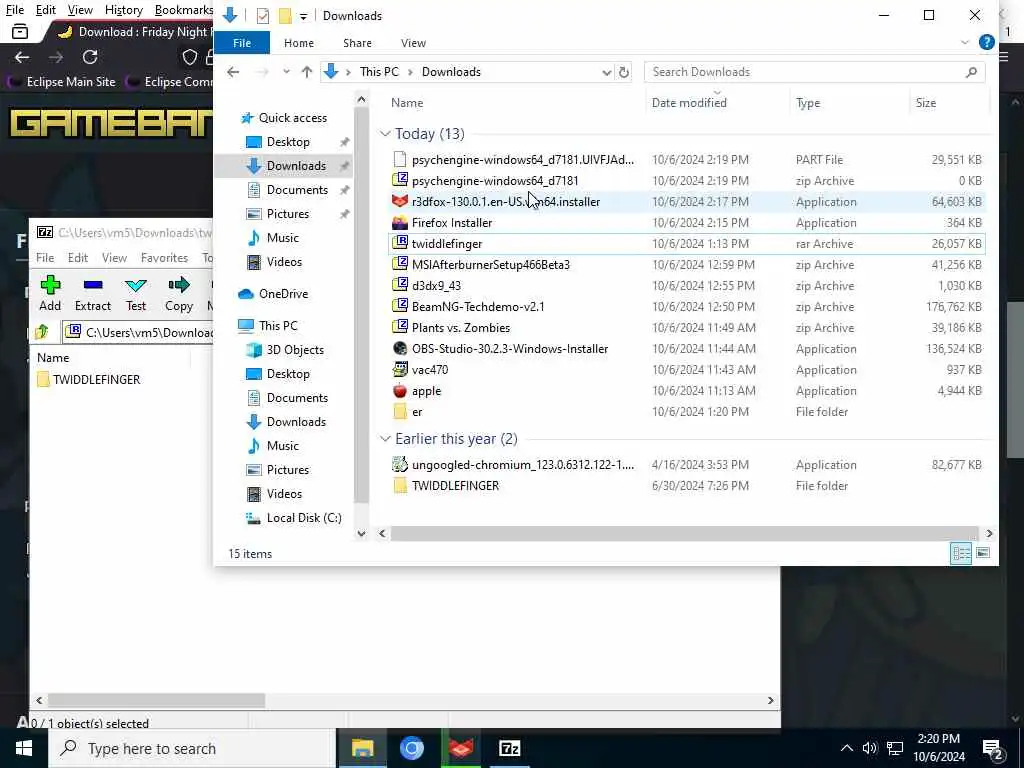
Task: Open the notification center on taskbar
Action: point(993,750)
